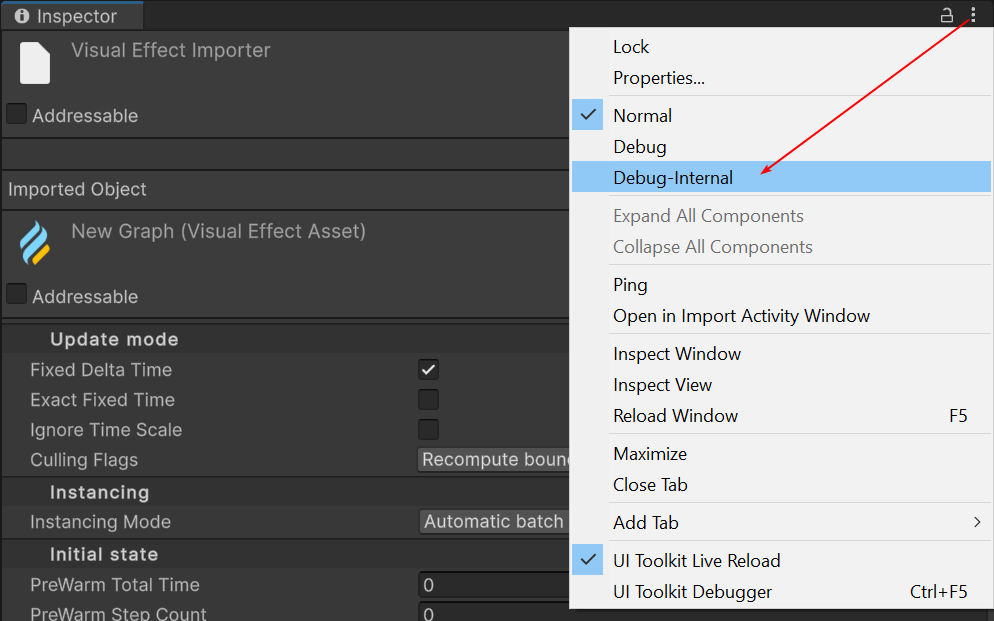Click the Visual Effect Importer file icon

[x=35, y=62]
